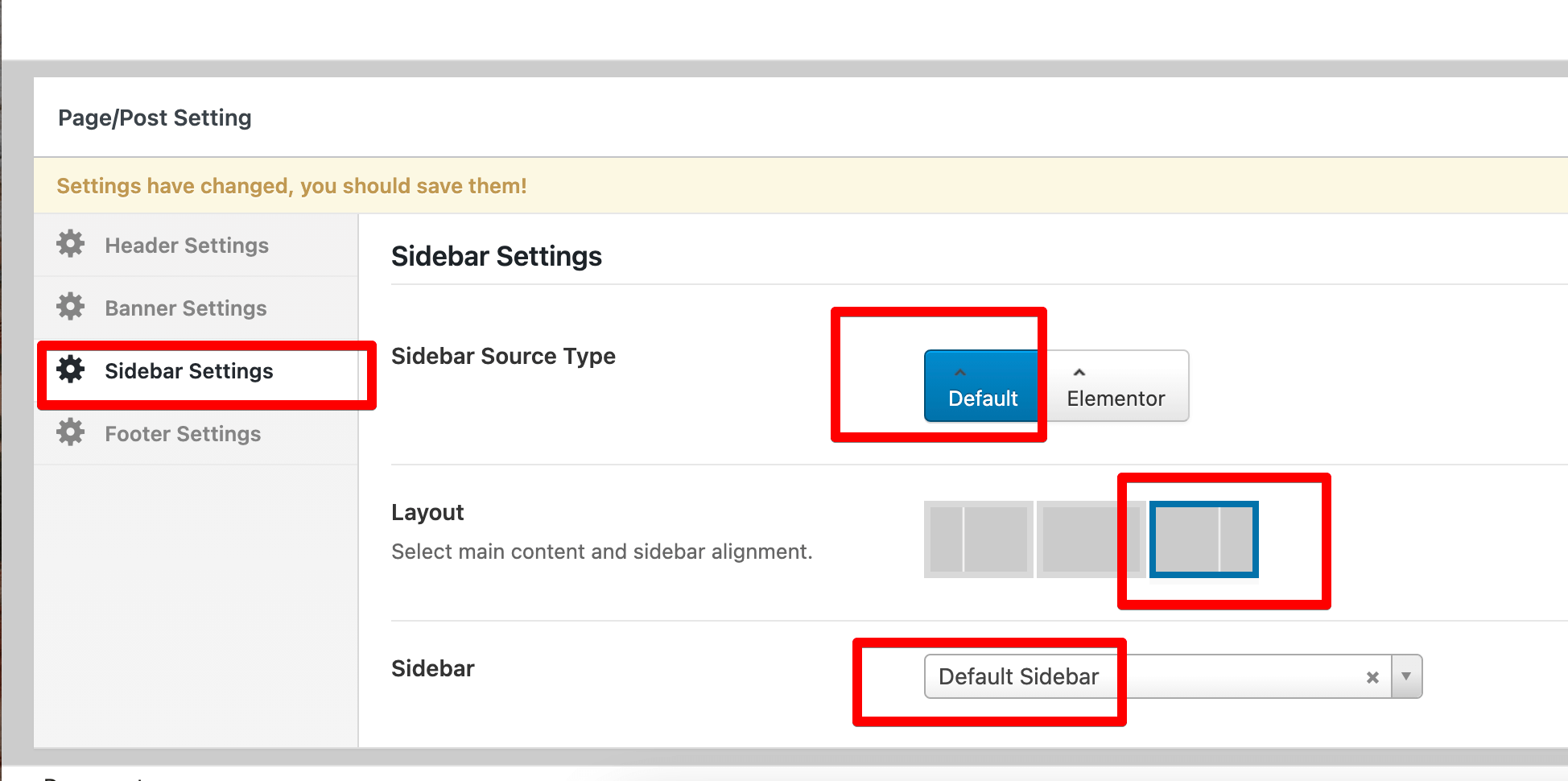
Task: Click the caret icon above Default
Action: point(959,373)
